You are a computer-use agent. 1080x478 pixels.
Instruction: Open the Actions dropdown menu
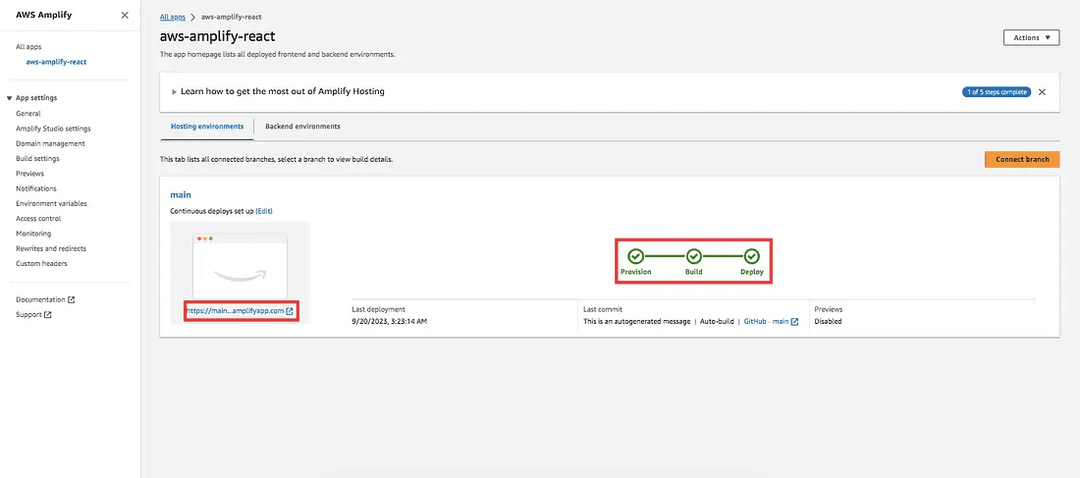(x=1031, y=37)
